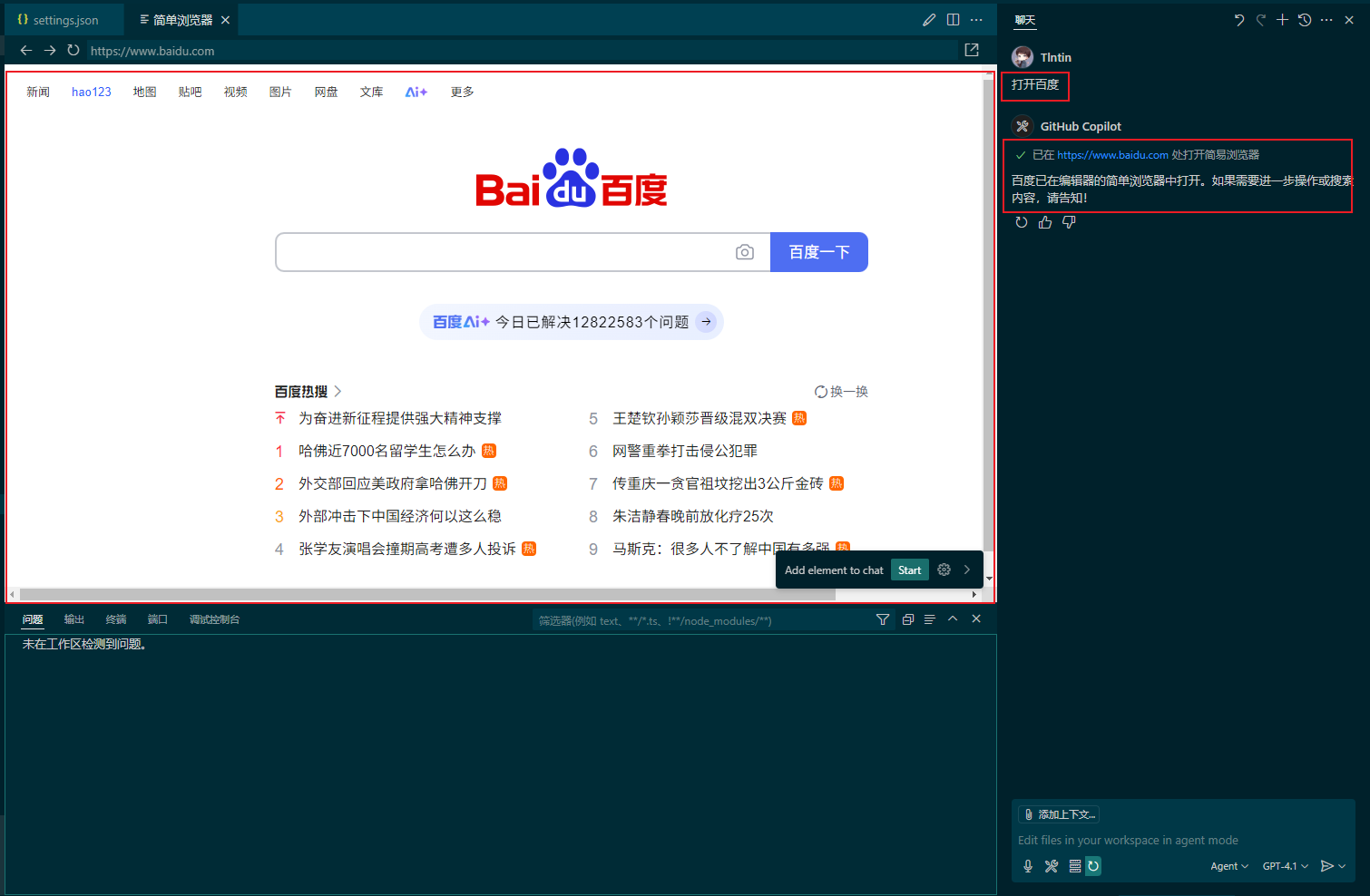
Task: Click the pencil icon in editor toolbar
Action: (929, 20)
